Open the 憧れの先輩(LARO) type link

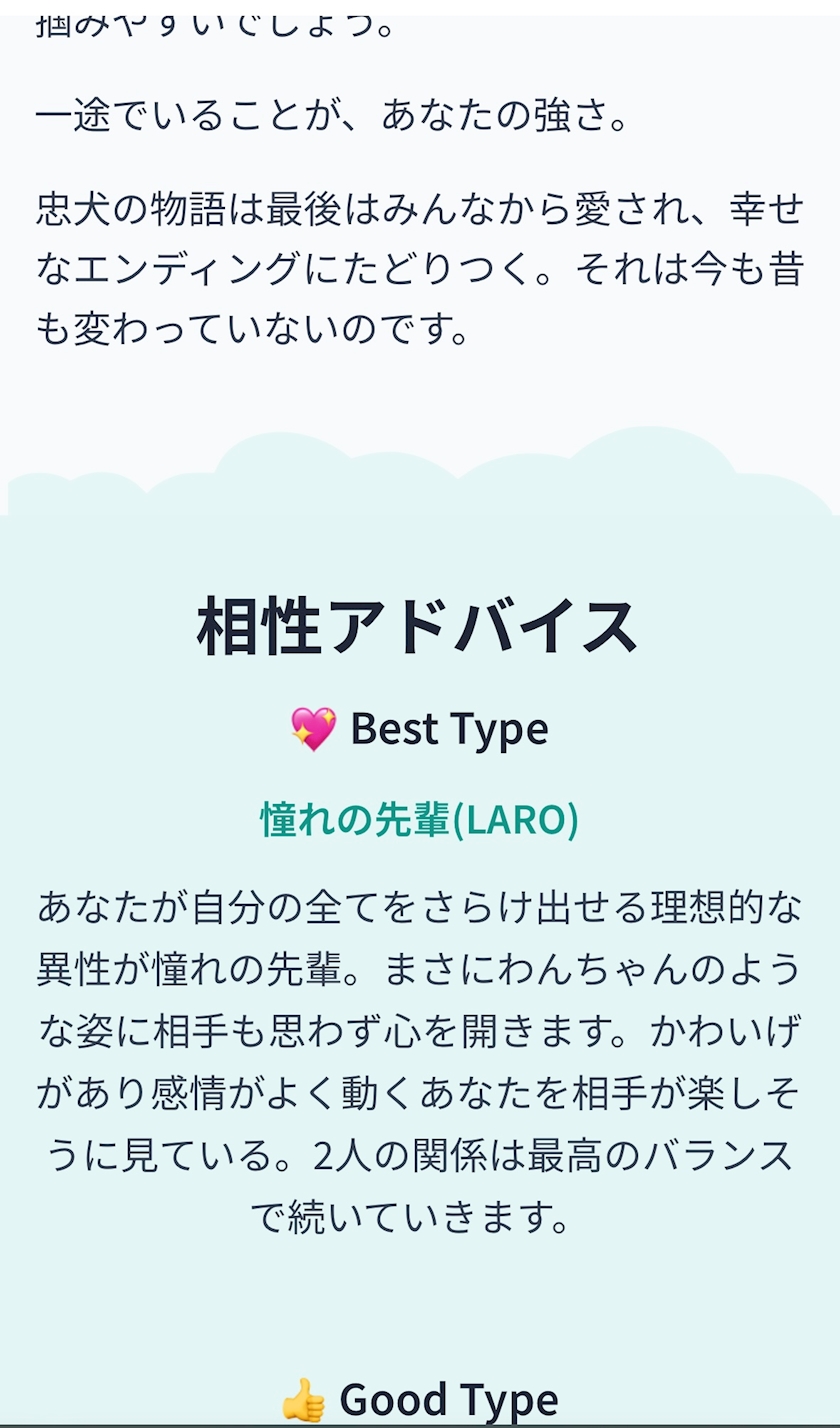coord(419,820)
